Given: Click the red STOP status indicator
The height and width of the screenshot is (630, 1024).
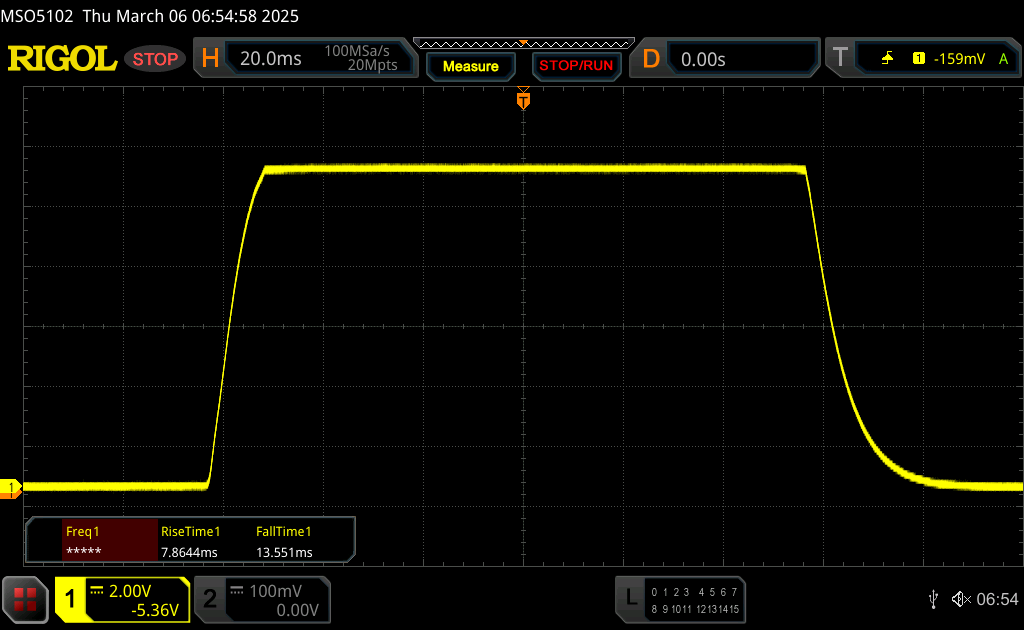Looking at the screenshot, I should pos(156,59).
